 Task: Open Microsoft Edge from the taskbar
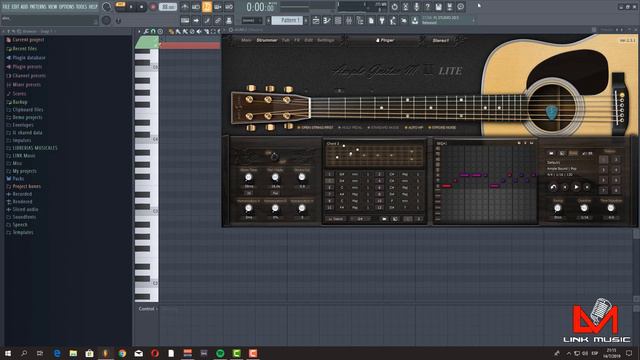57,353
